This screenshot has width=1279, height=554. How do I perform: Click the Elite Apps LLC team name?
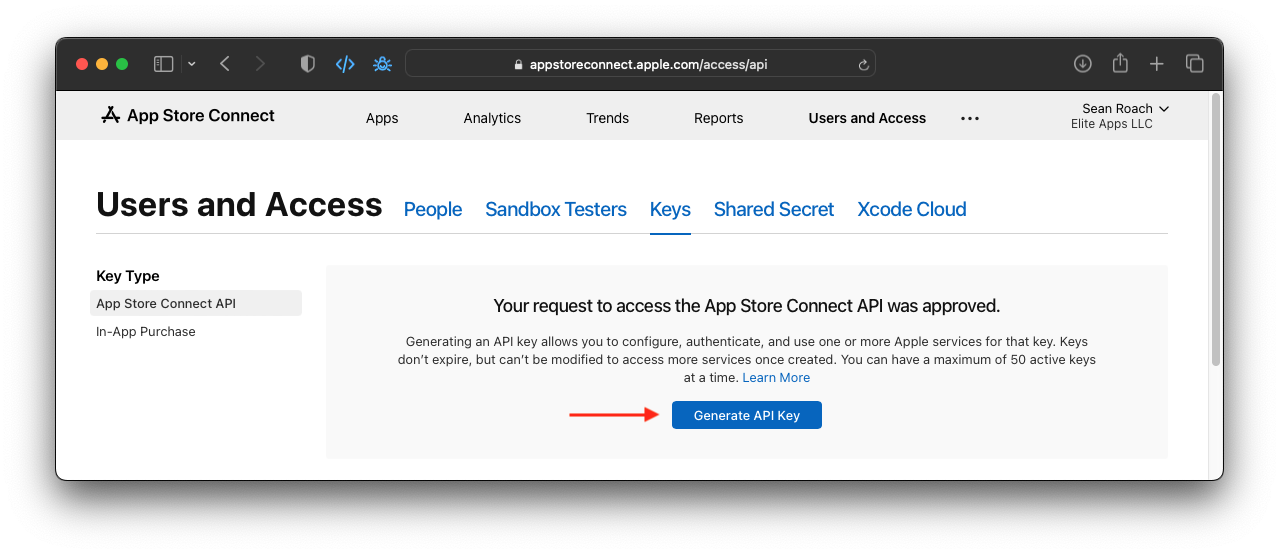click(1112, 124)
